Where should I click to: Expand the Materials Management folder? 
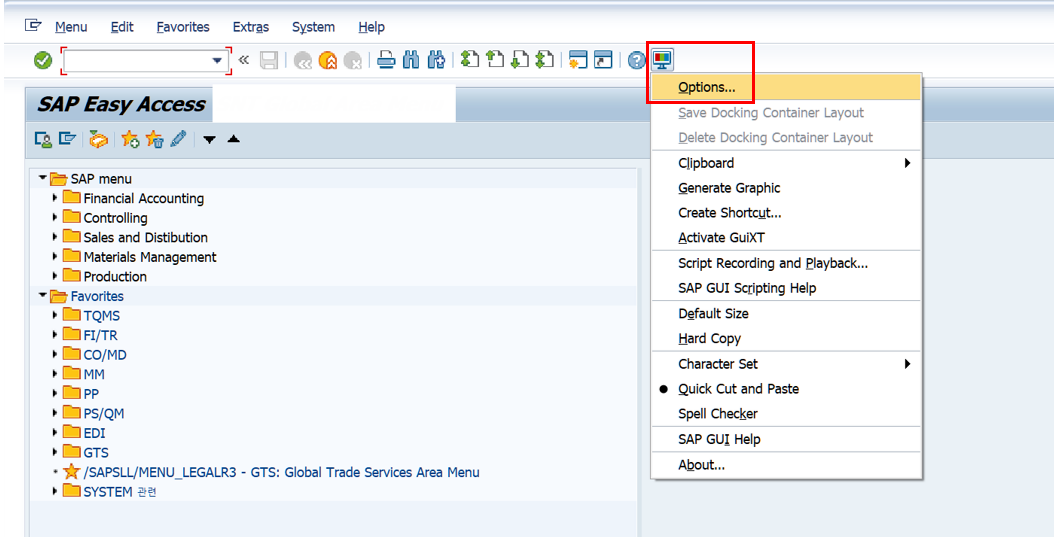[55, 256]
